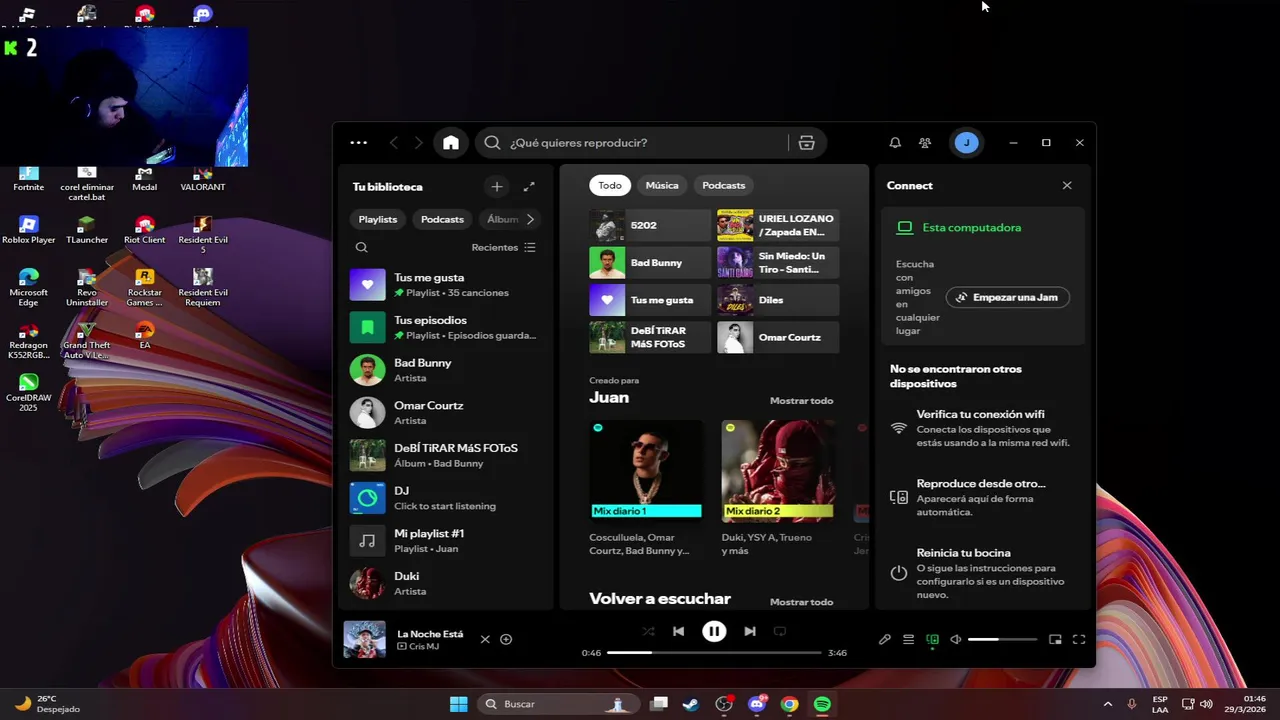Open Duki artist in library
The width and height of the screenshot is (1280, 720).
tap(446, 583)
